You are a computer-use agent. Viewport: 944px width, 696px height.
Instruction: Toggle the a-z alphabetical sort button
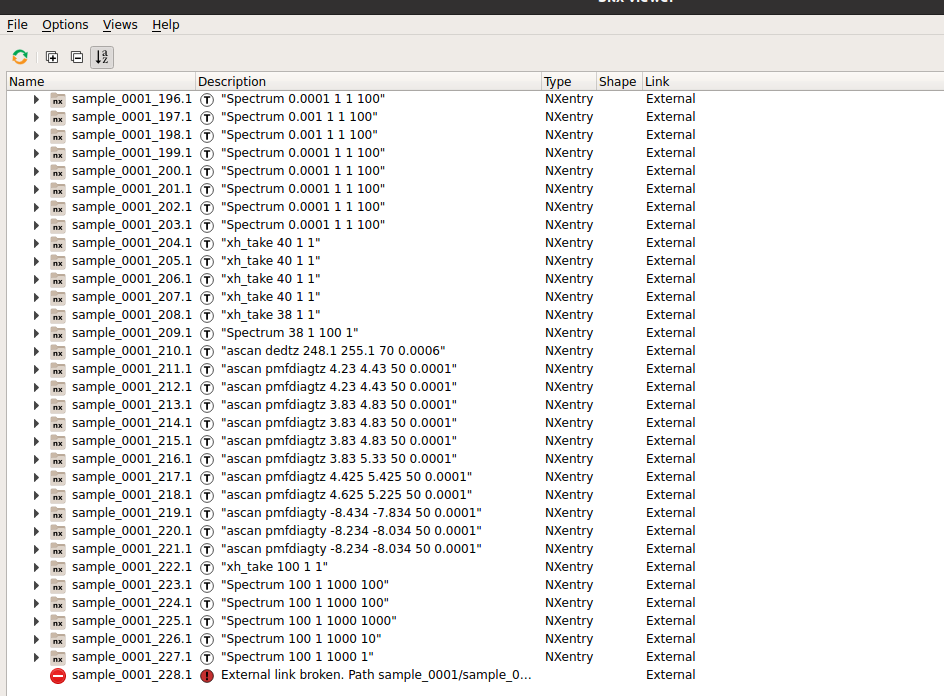[x=101, y=57]
